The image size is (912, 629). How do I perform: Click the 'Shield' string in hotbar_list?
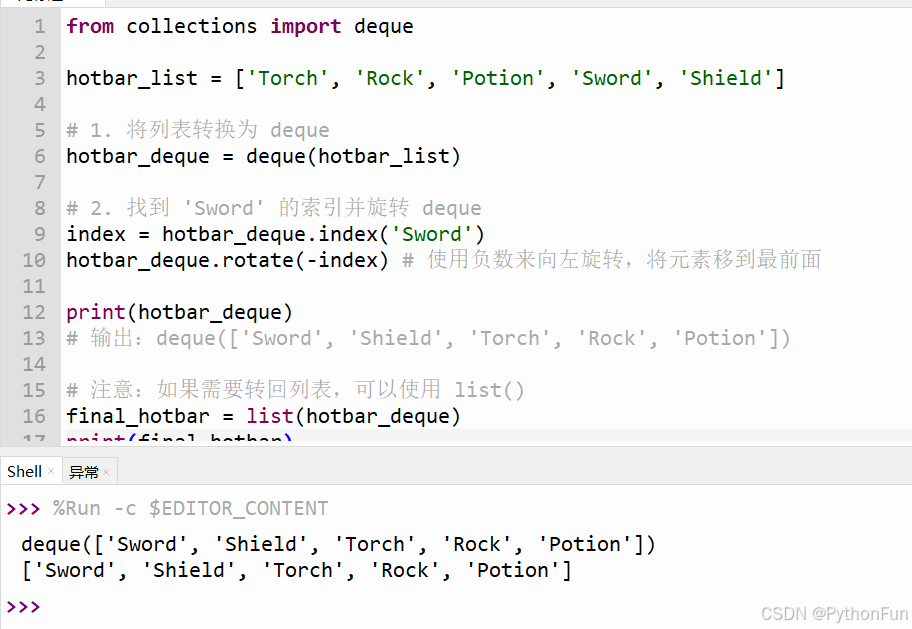click(x=726, y=78)
